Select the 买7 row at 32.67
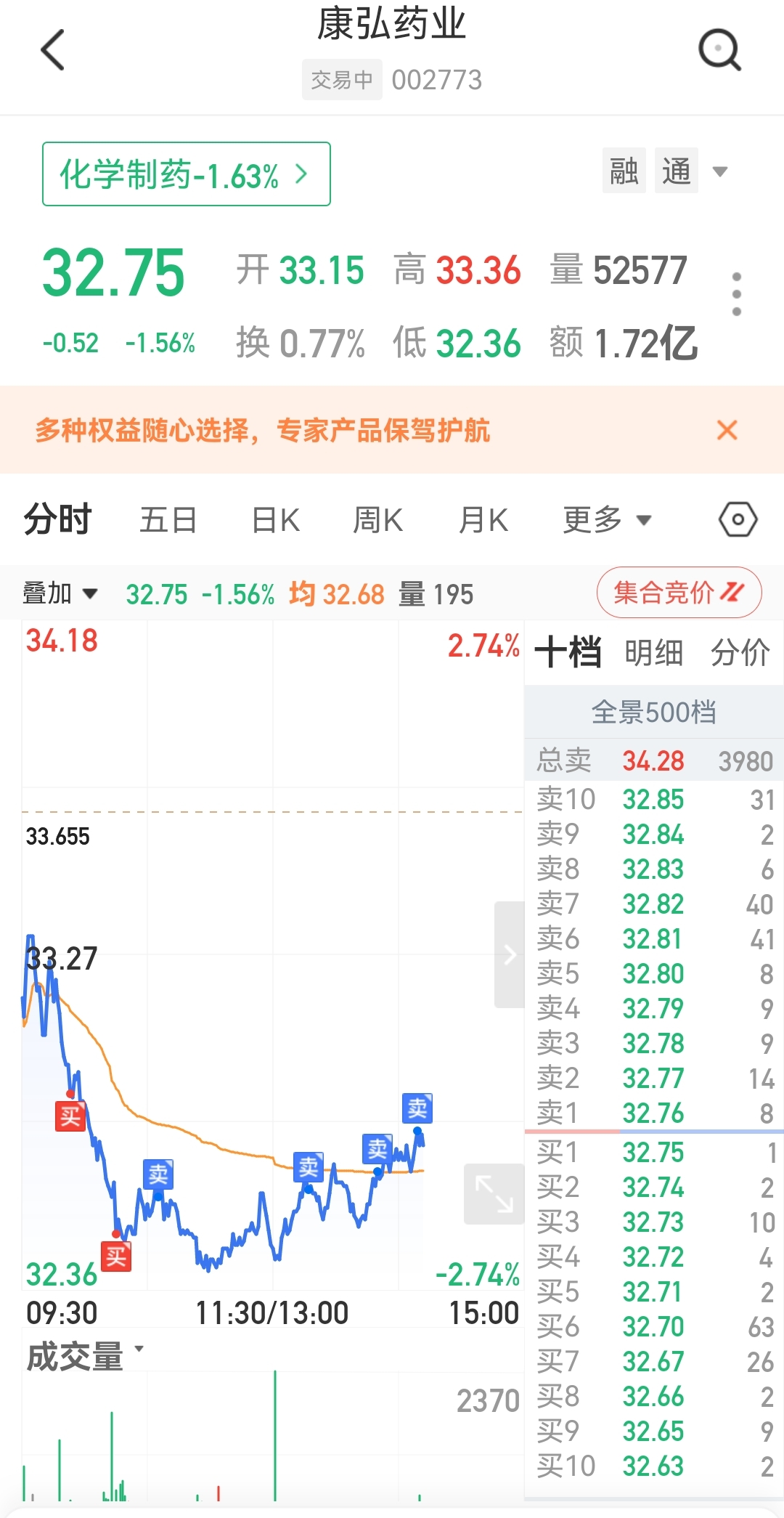The width and height of the screenshot is (784, 1518). click(654, 1362)
